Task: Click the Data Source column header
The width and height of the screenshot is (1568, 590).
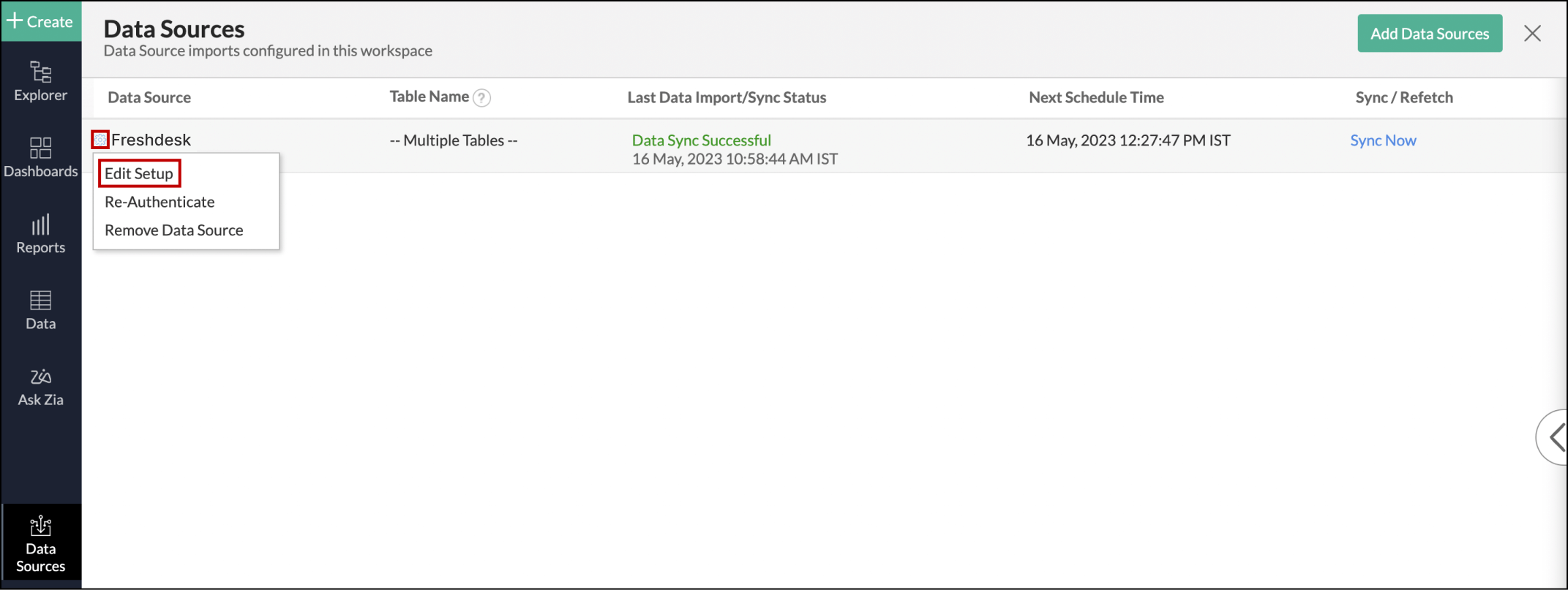Action: [149, 97]
